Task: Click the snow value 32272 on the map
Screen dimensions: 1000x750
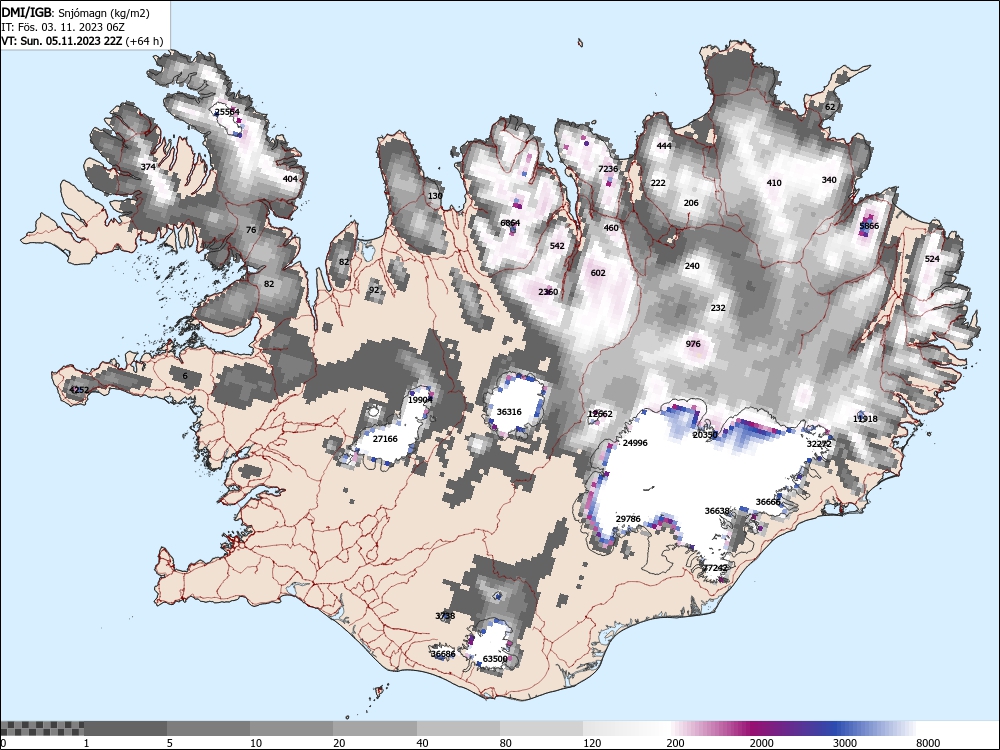Action: click(820, 444)
